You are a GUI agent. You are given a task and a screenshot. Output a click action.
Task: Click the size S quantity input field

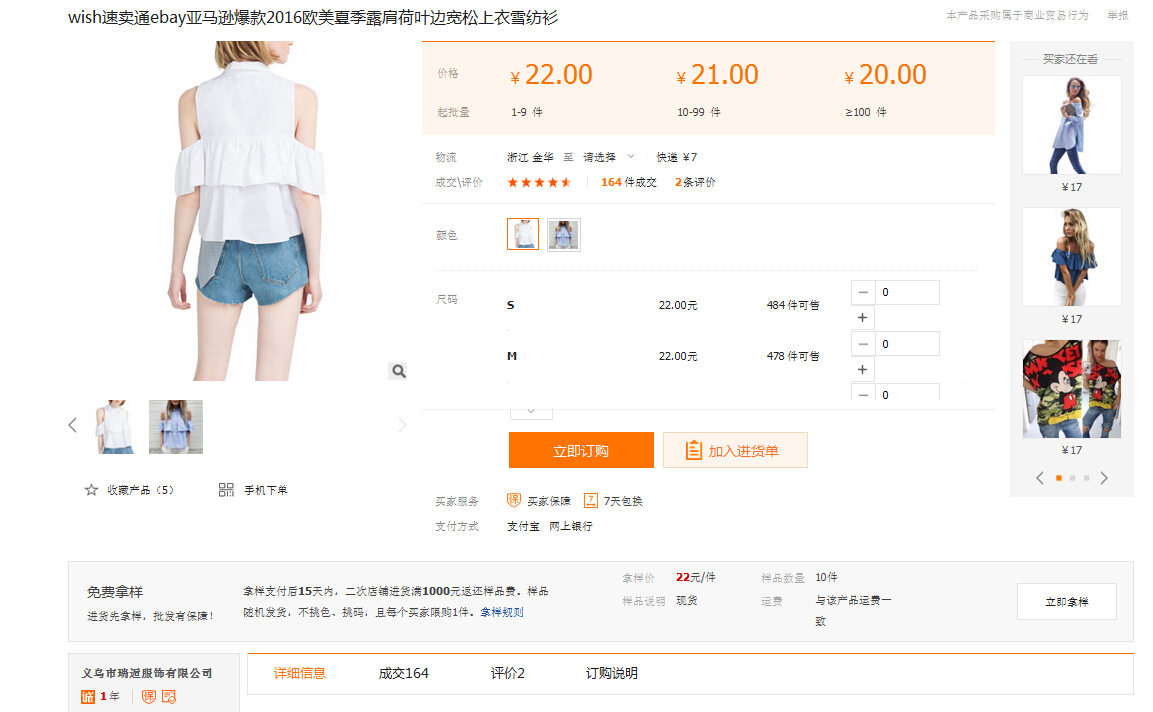tap(907, 293)
